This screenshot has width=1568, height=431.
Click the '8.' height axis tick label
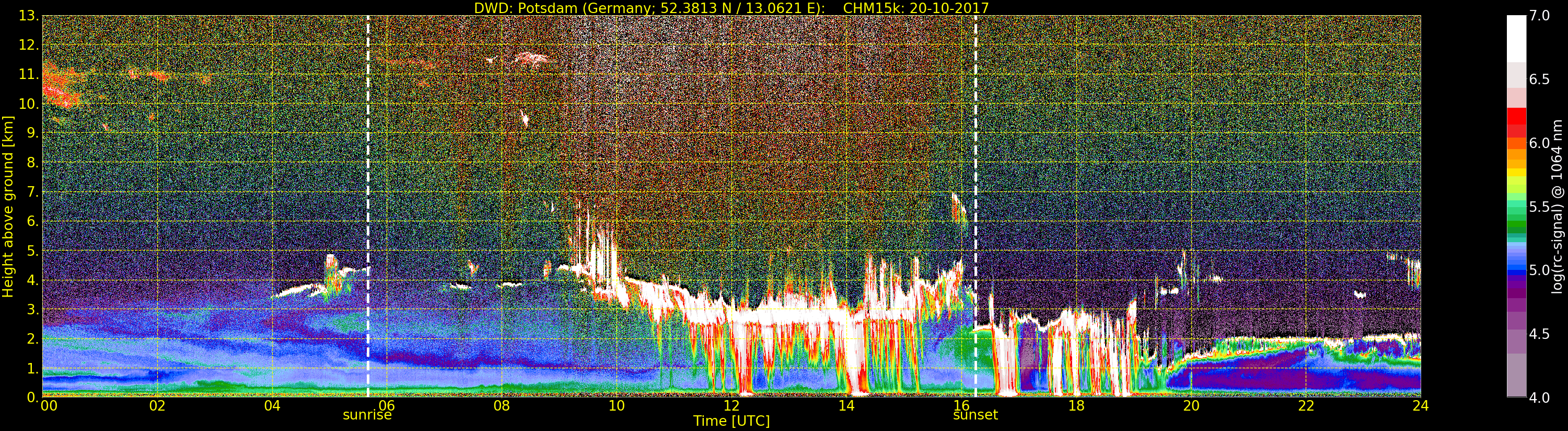coord(32,163)
